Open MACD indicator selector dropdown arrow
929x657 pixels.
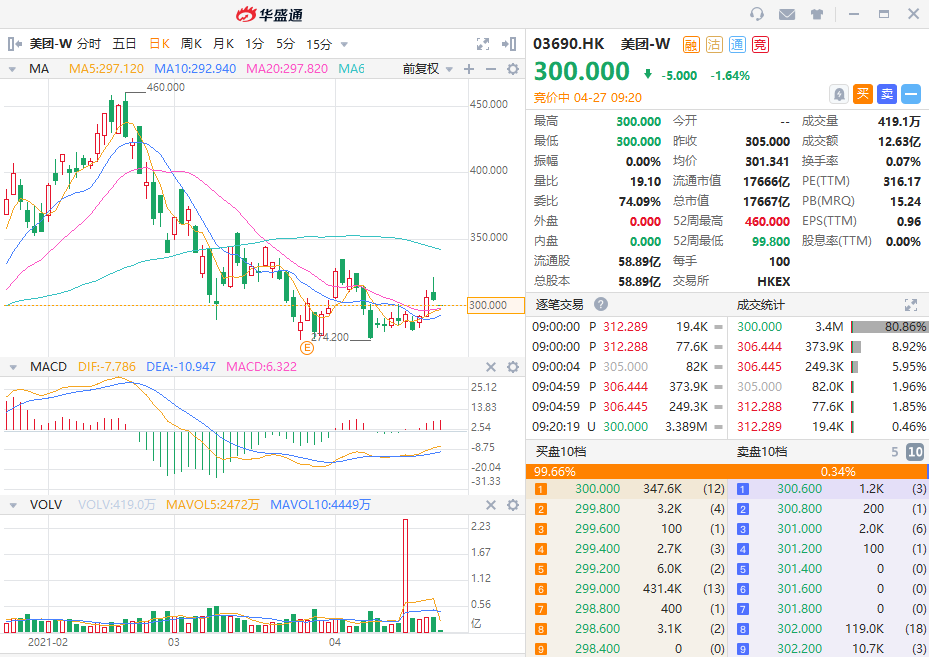(x=12, y=367)
